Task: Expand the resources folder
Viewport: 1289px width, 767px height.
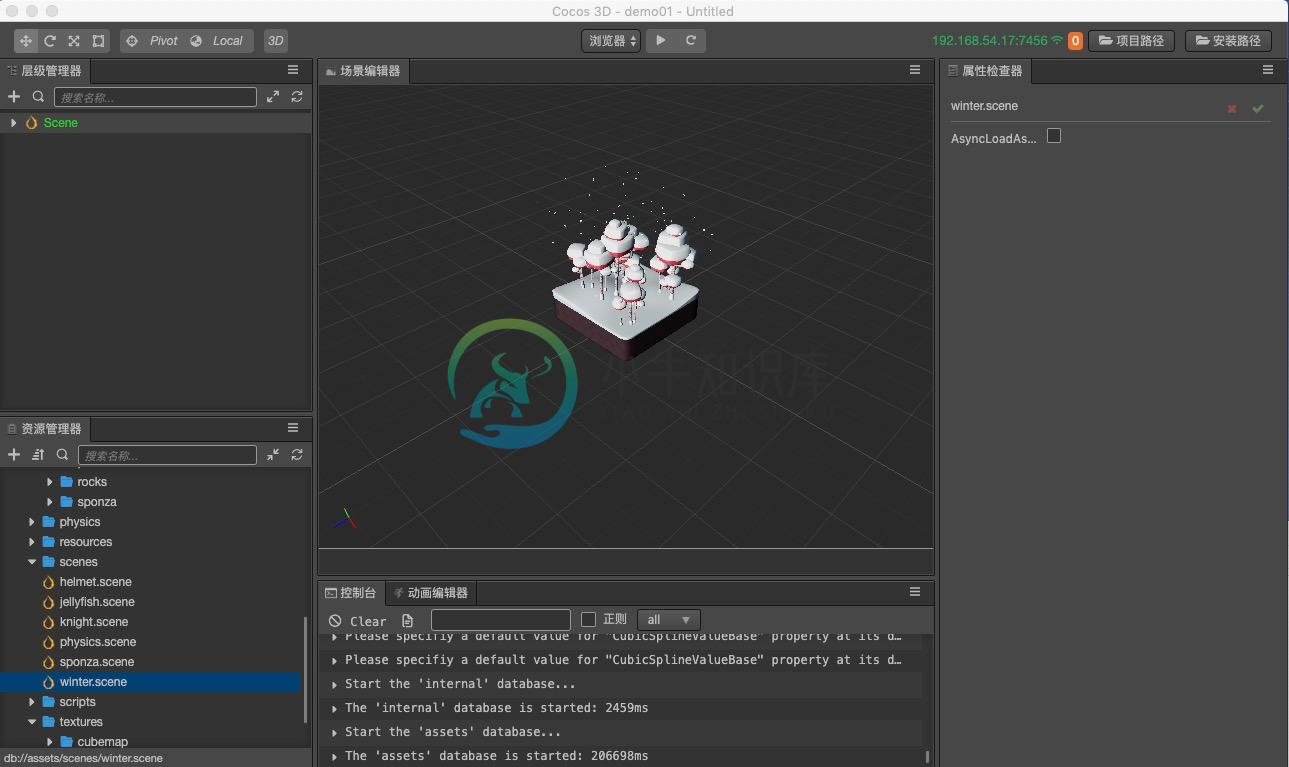Action: pyautogui.click(x=32, y=542)
